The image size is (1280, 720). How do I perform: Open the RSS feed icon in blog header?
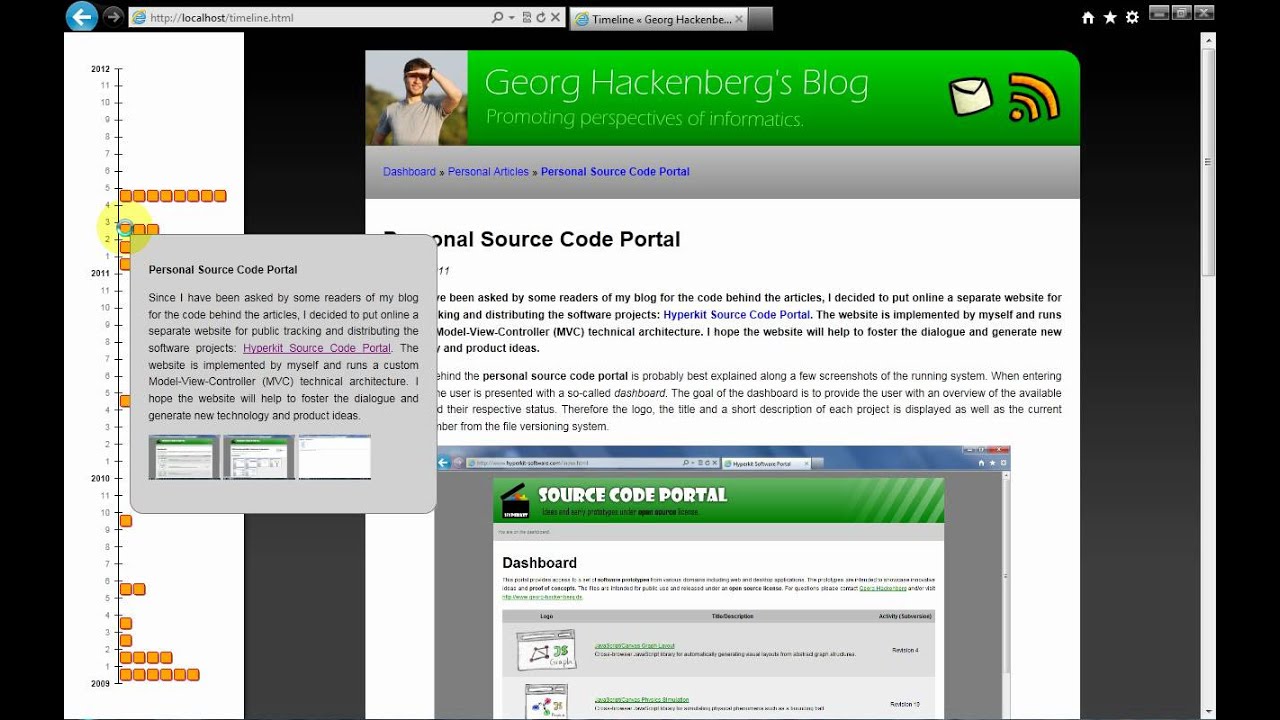pos(1033,97)
